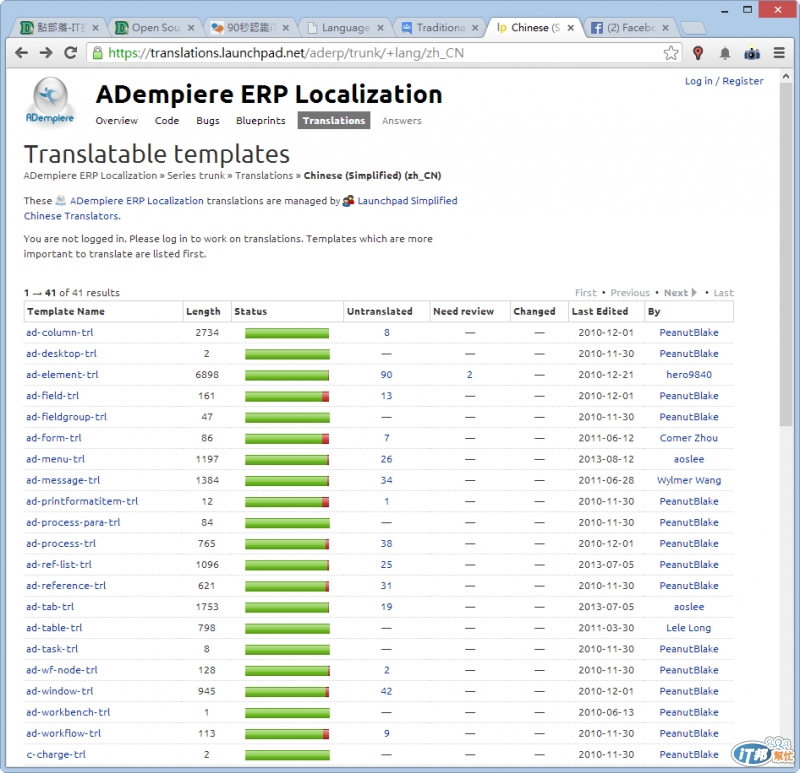Reload the current page
Screen dimensions: 800x773
pos(70,53)
